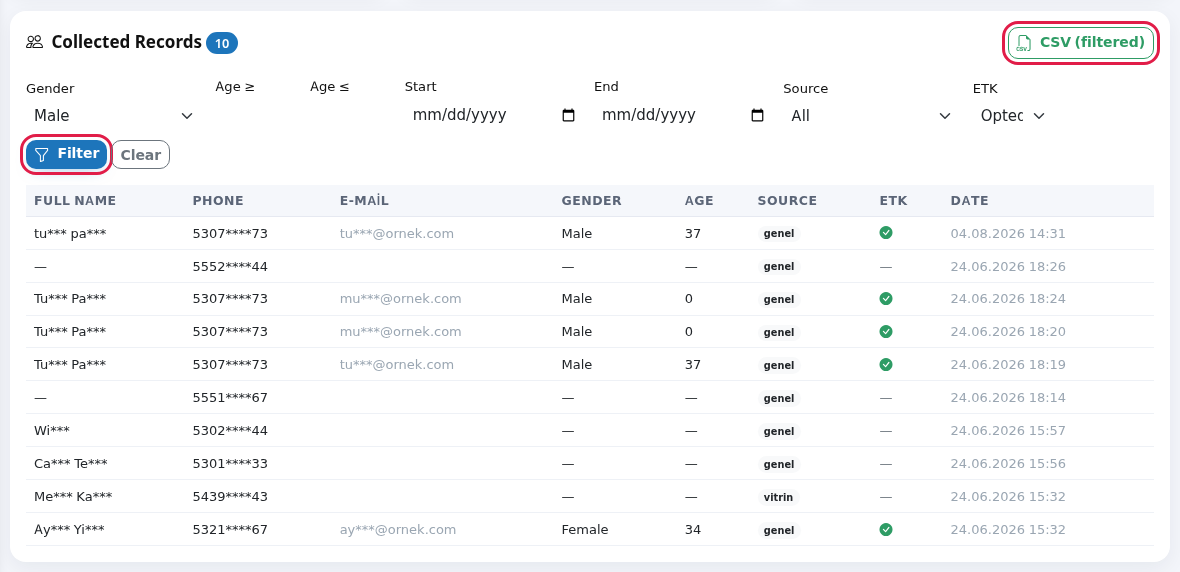
Task: Click the date 24.06.2026 15:57
Action: tap(1008, 431)
